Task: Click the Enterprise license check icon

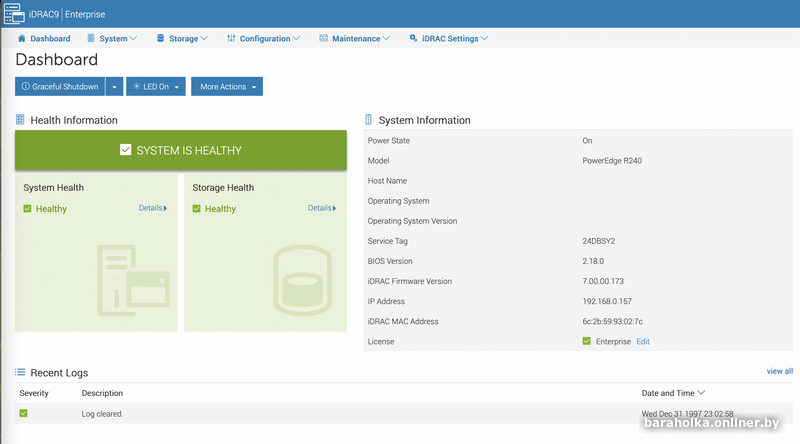Action: [x=587, y=341]
